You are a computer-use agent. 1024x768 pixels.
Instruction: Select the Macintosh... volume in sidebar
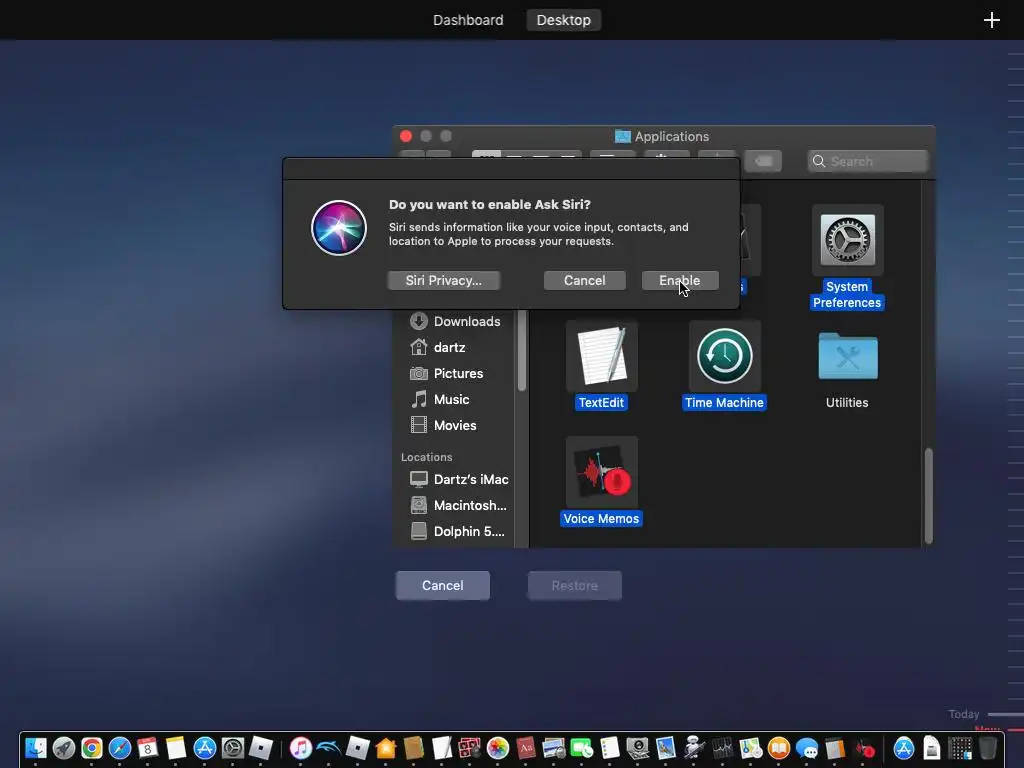tap(457, 505)
